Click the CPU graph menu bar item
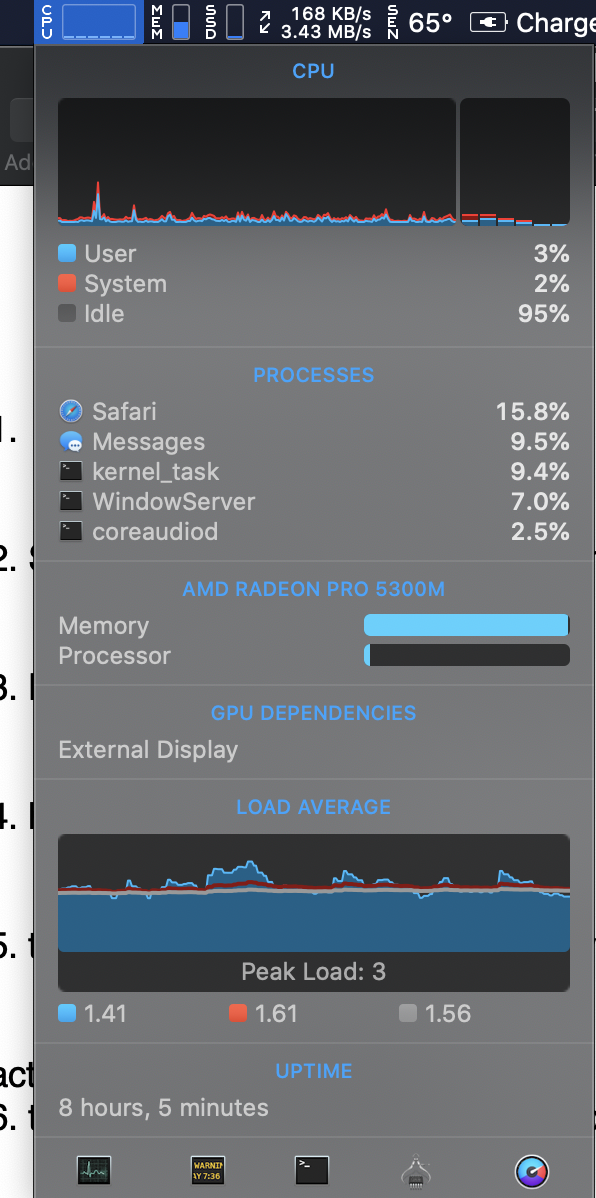This screenshot has width=596, height=1198. coord(89,21)
